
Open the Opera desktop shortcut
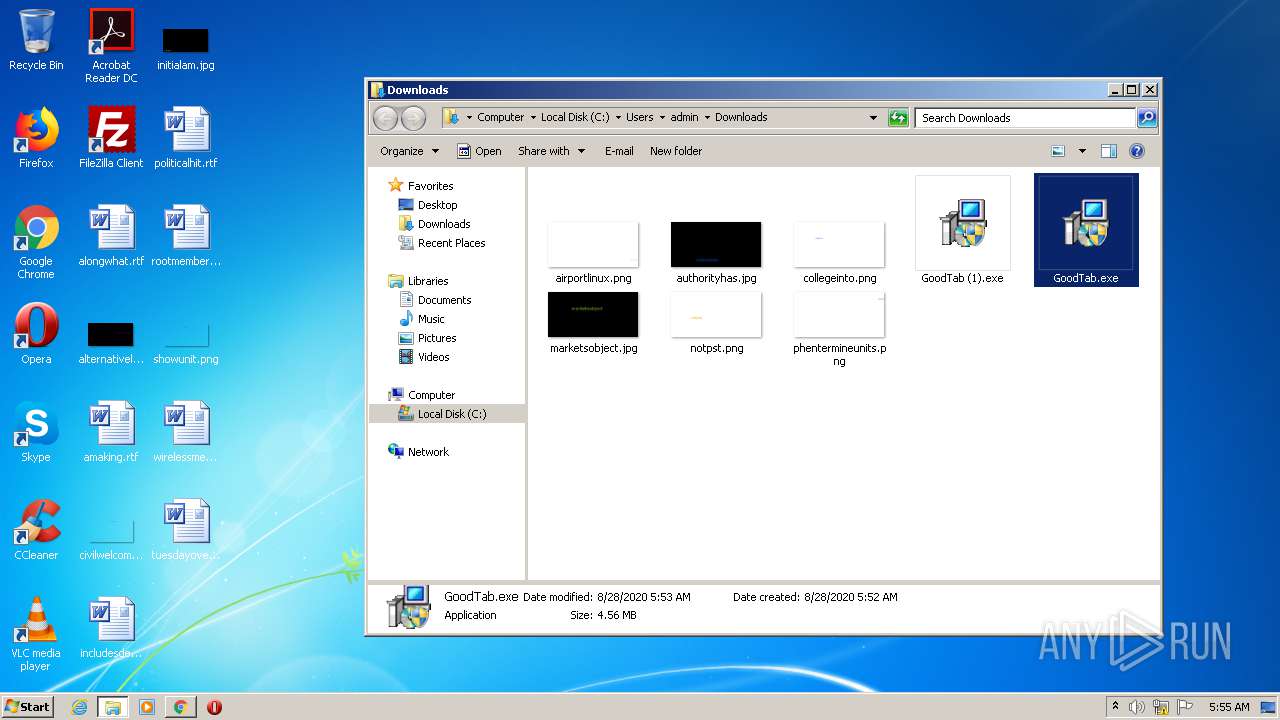point(36,334)
